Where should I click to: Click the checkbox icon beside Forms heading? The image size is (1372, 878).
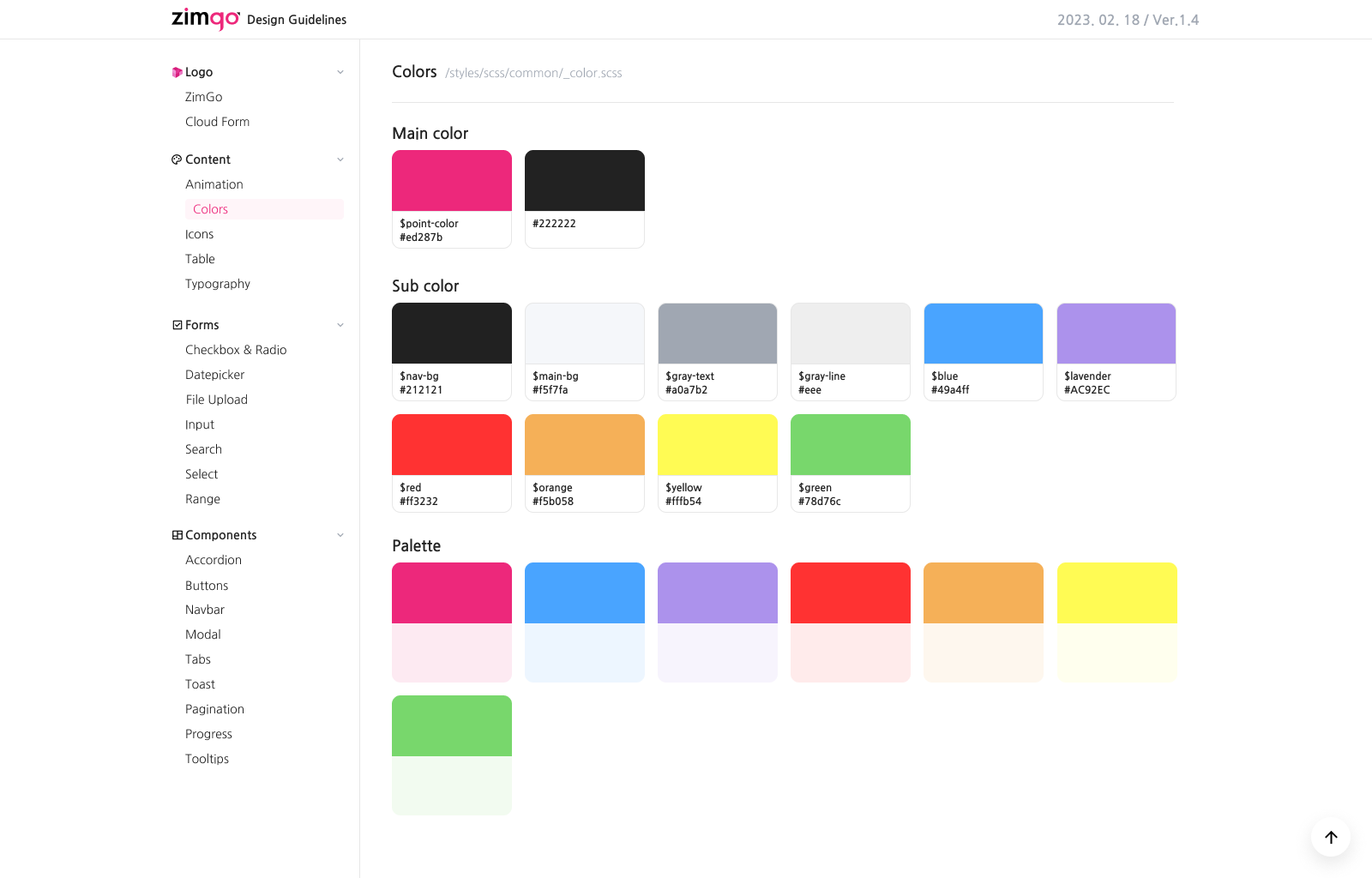pos(176,324)
